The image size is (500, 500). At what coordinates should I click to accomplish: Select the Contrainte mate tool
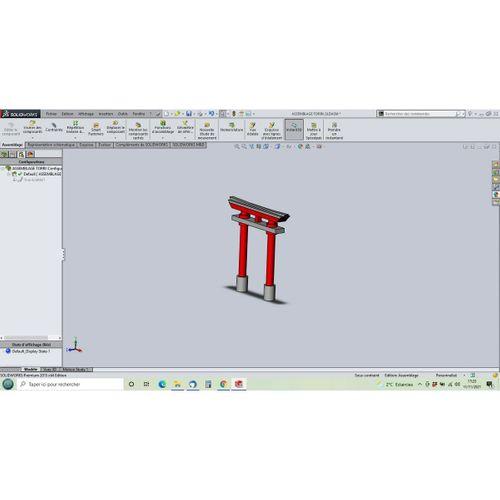(x=54, y=127)
